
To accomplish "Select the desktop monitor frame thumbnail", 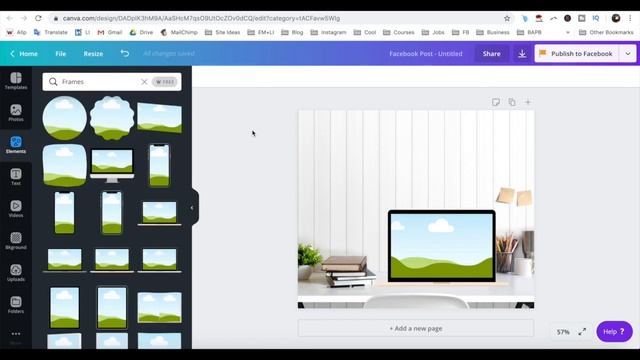I will (112, 165).
